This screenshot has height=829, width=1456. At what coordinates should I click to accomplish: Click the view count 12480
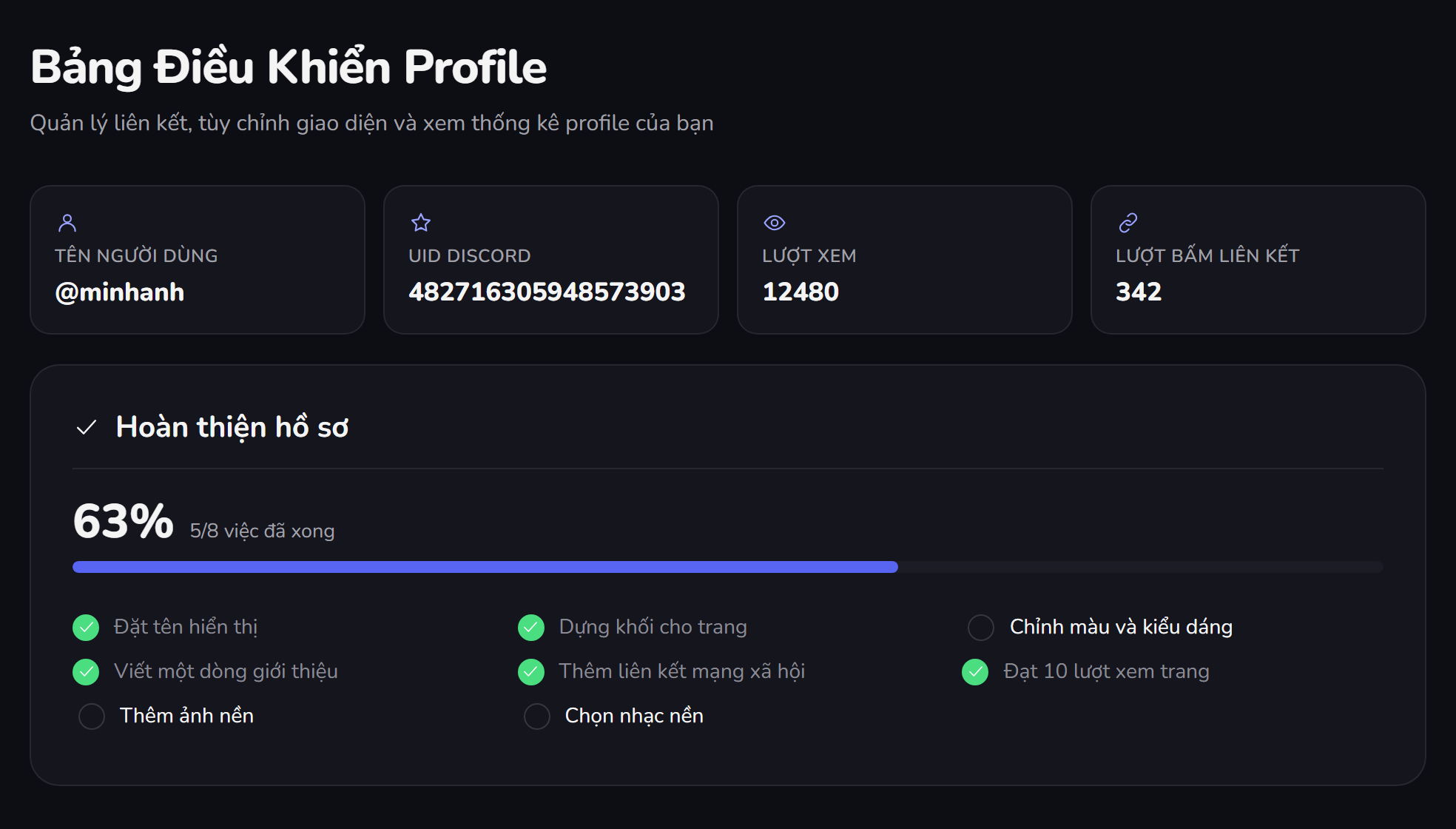pyautogui.click(x=801, y=292)
